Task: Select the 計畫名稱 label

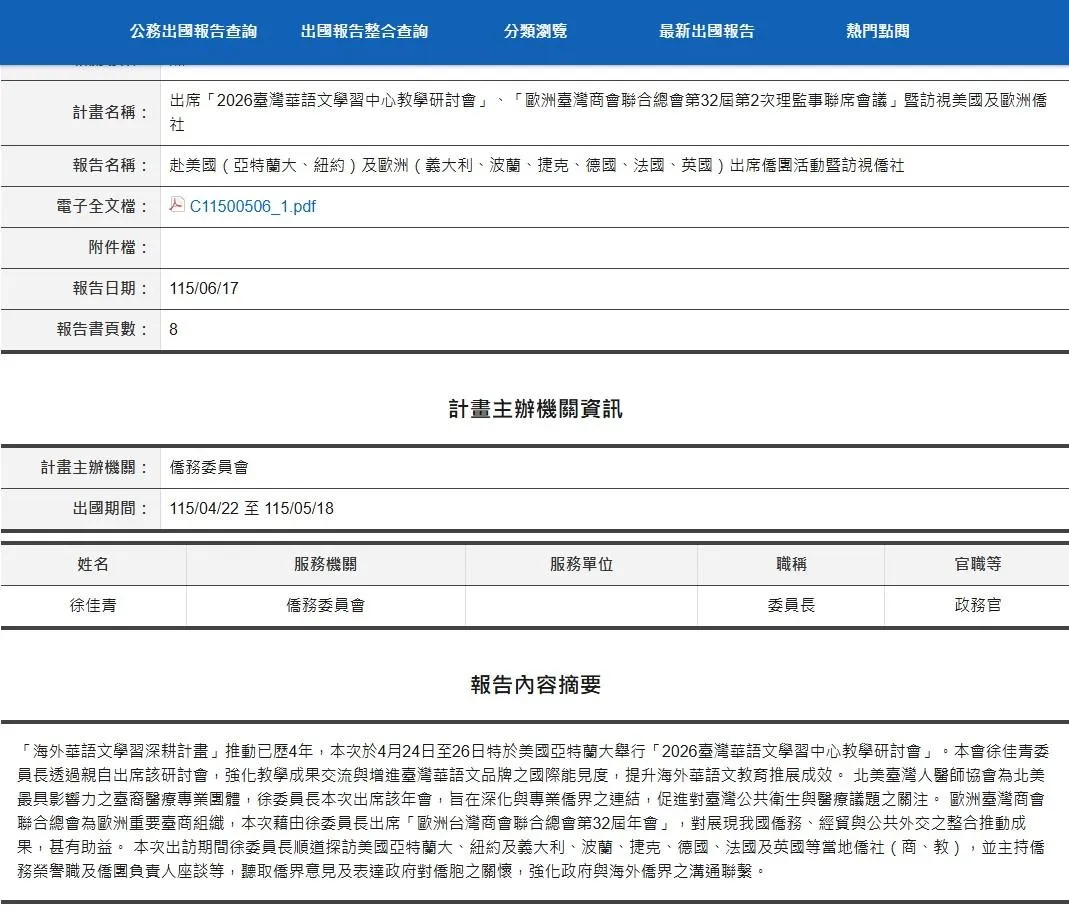Action: click(x=110, y=112)
